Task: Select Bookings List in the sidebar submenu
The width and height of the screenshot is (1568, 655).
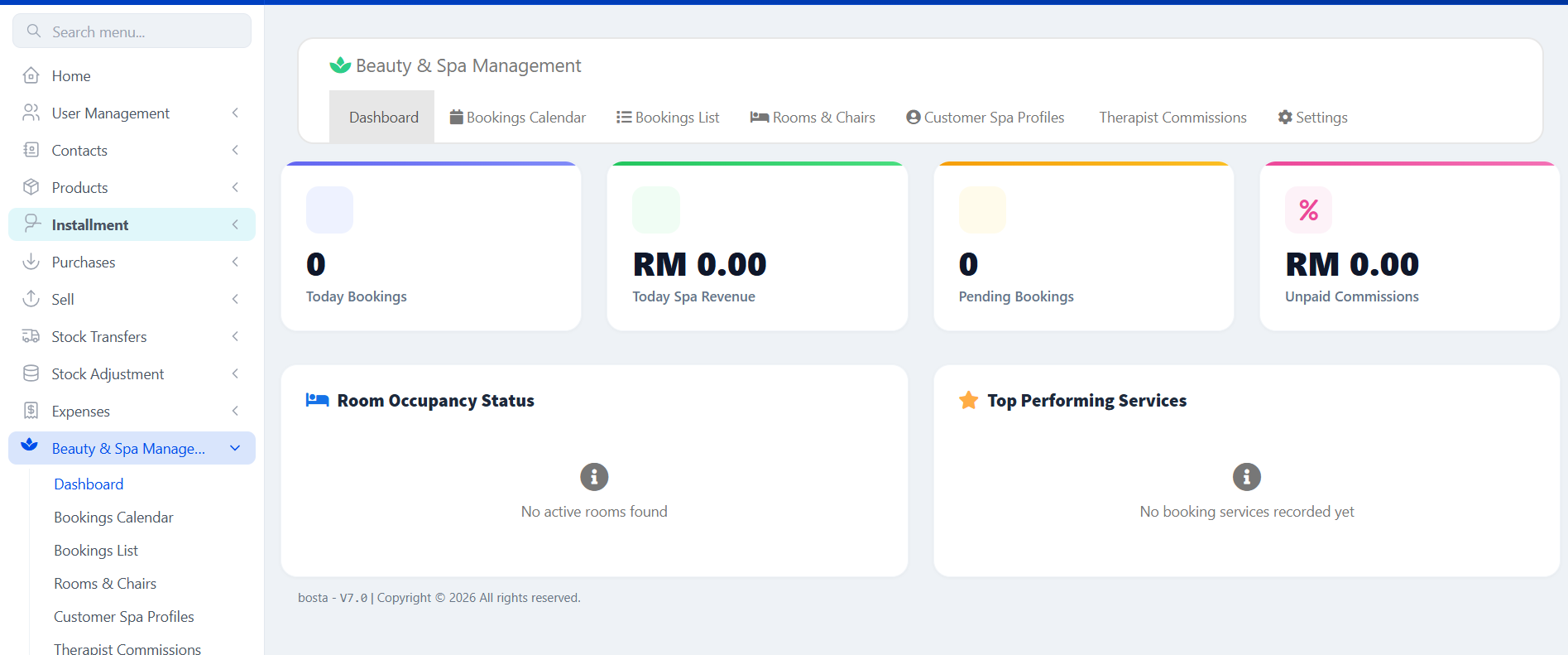Action: pyautogui.click(x=96, y=550)
